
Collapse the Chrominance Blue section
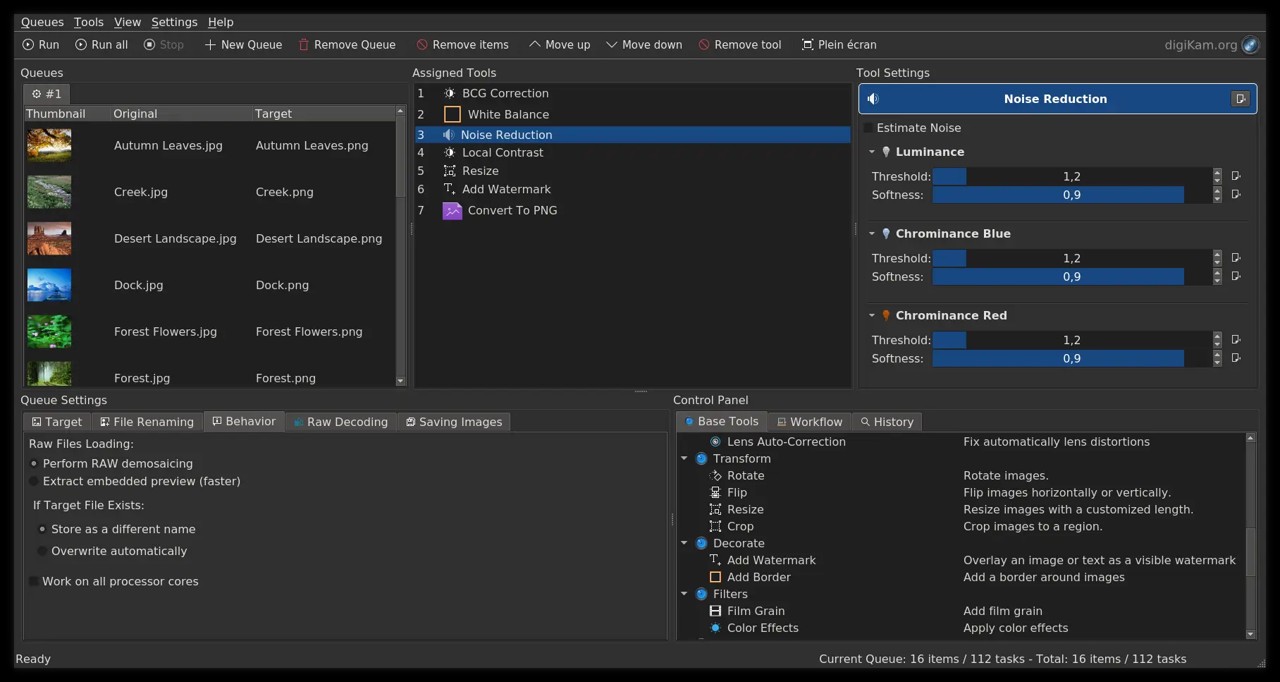[x=871, y=234]
